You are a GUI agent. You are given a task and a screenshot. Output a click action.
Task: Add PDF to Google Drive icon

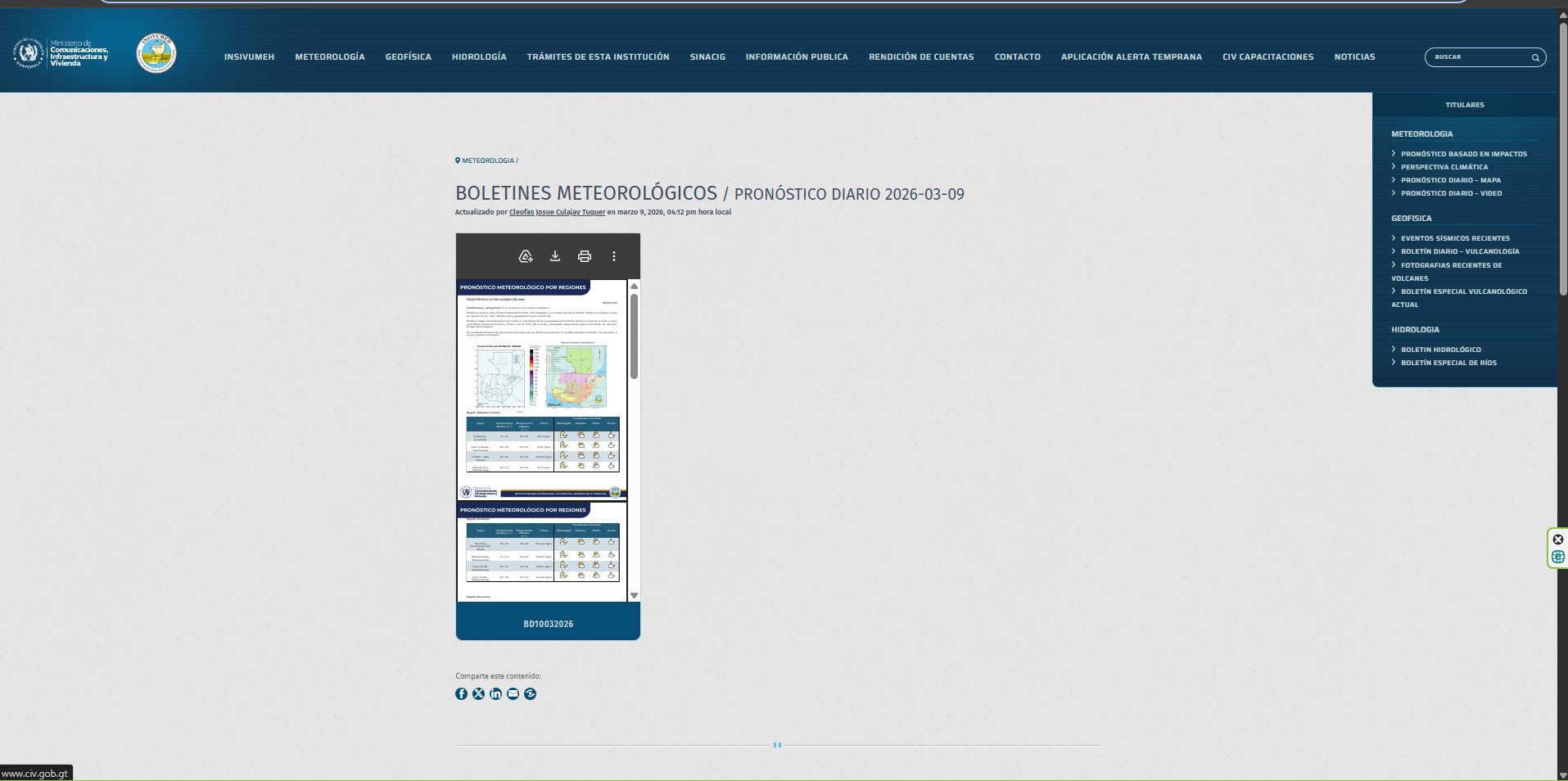[526, 256]
